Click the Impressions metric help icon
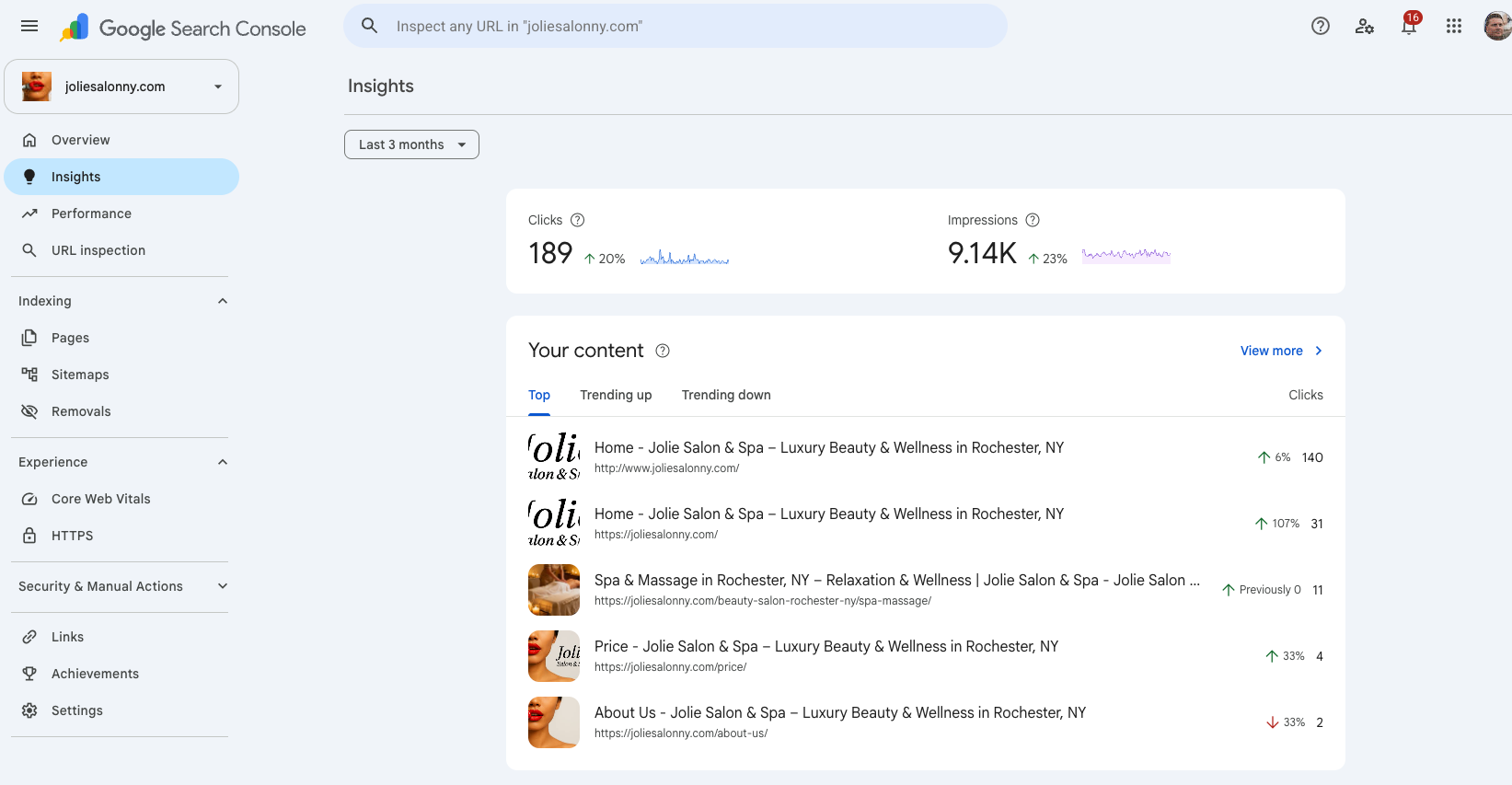Image resolution: width=1512 pixels, height=785 pixels. (1033, 220)
